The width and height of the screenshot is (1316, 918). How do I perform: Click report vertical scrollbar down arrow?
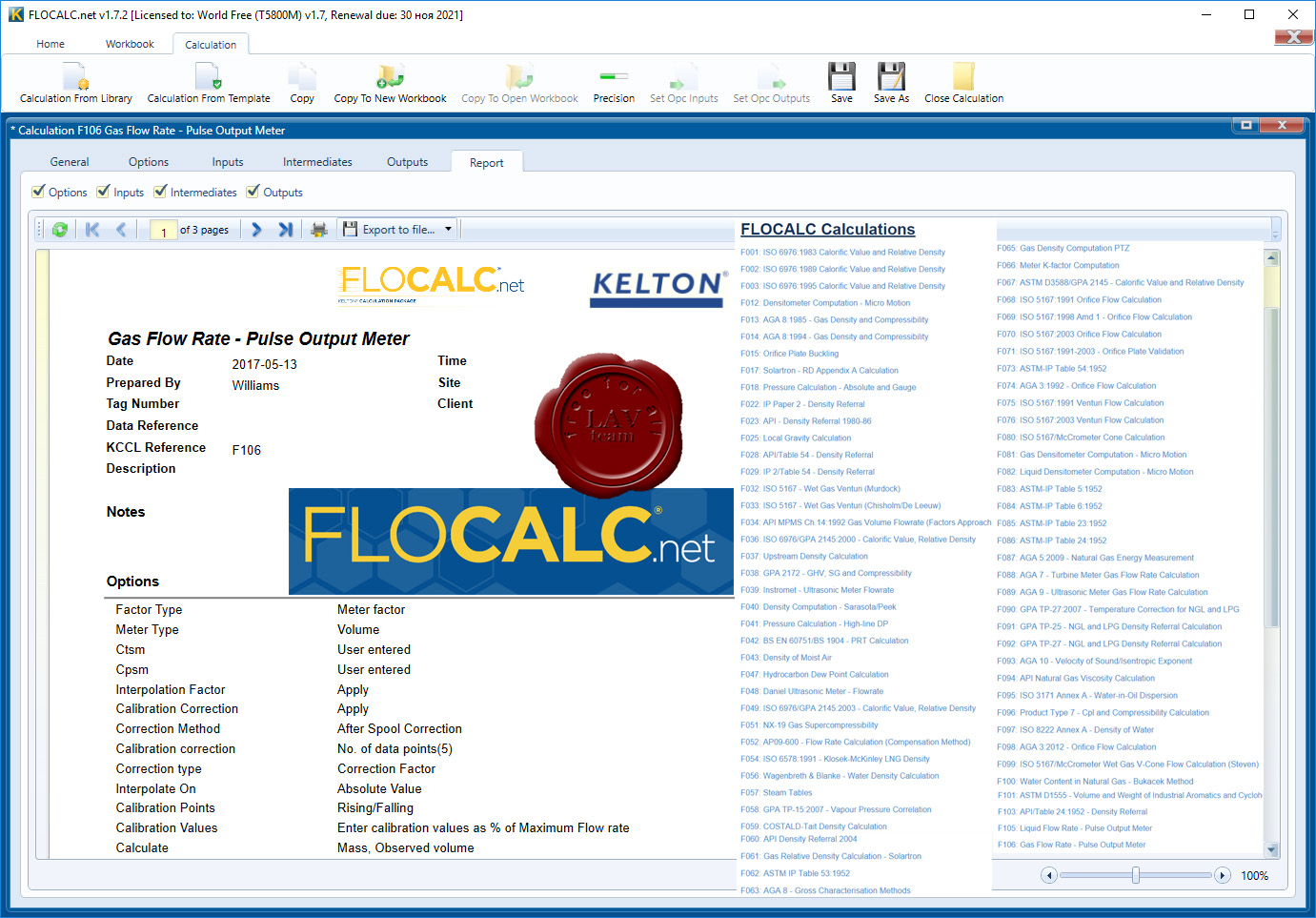[x=1271, y=849]
